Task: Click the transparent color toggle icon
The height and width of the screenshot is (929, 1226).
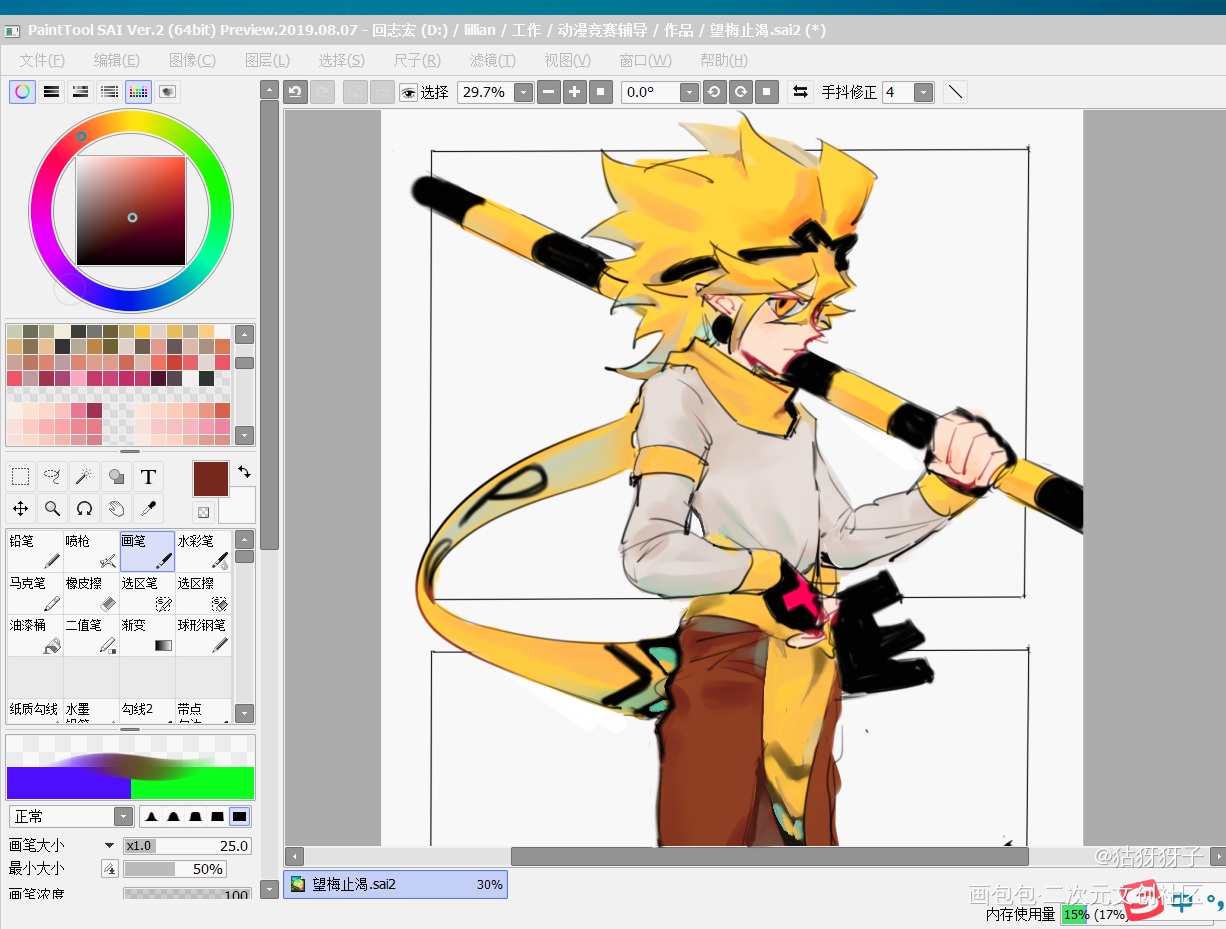Action: click(x=204, y=512)
